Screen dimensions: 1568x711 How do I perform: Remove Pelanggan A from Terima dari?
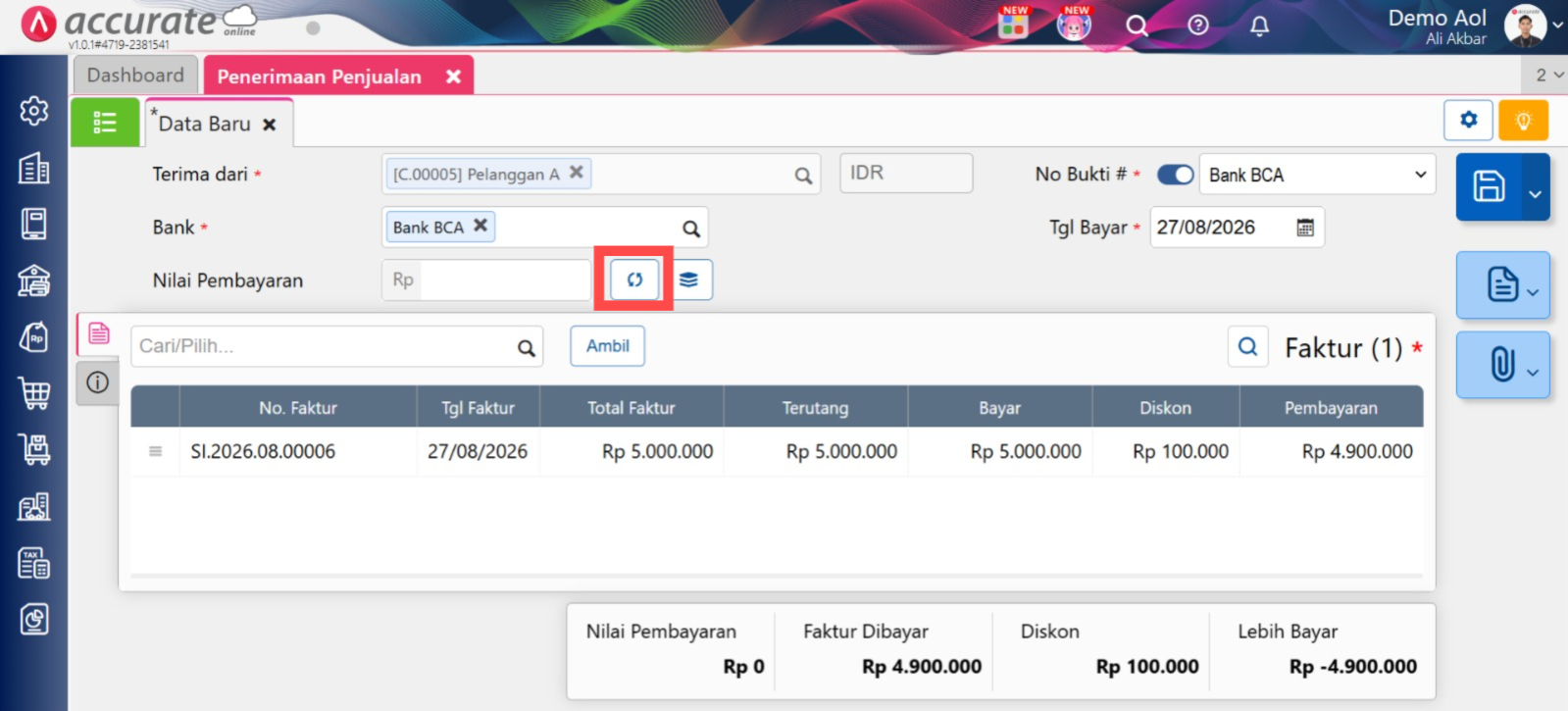point(577,172)
